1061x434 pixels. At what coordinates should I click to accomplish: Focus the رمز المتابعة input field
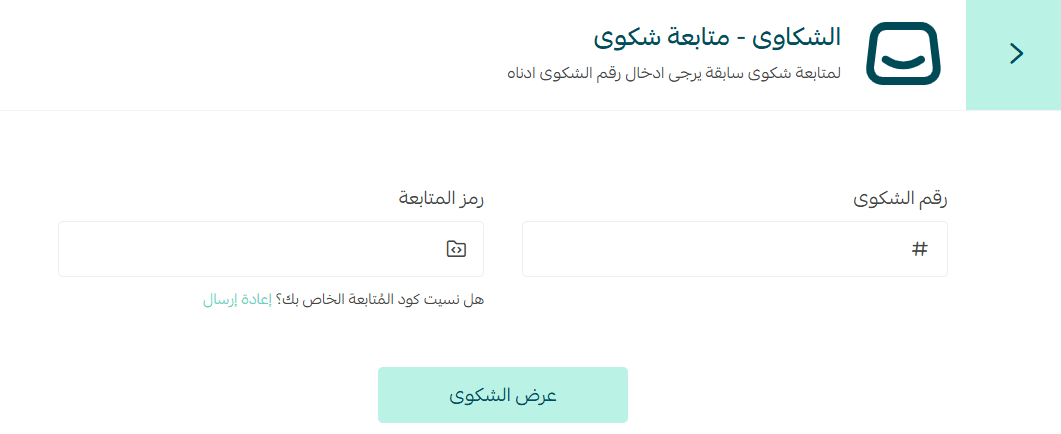click(x=250, y=249)
